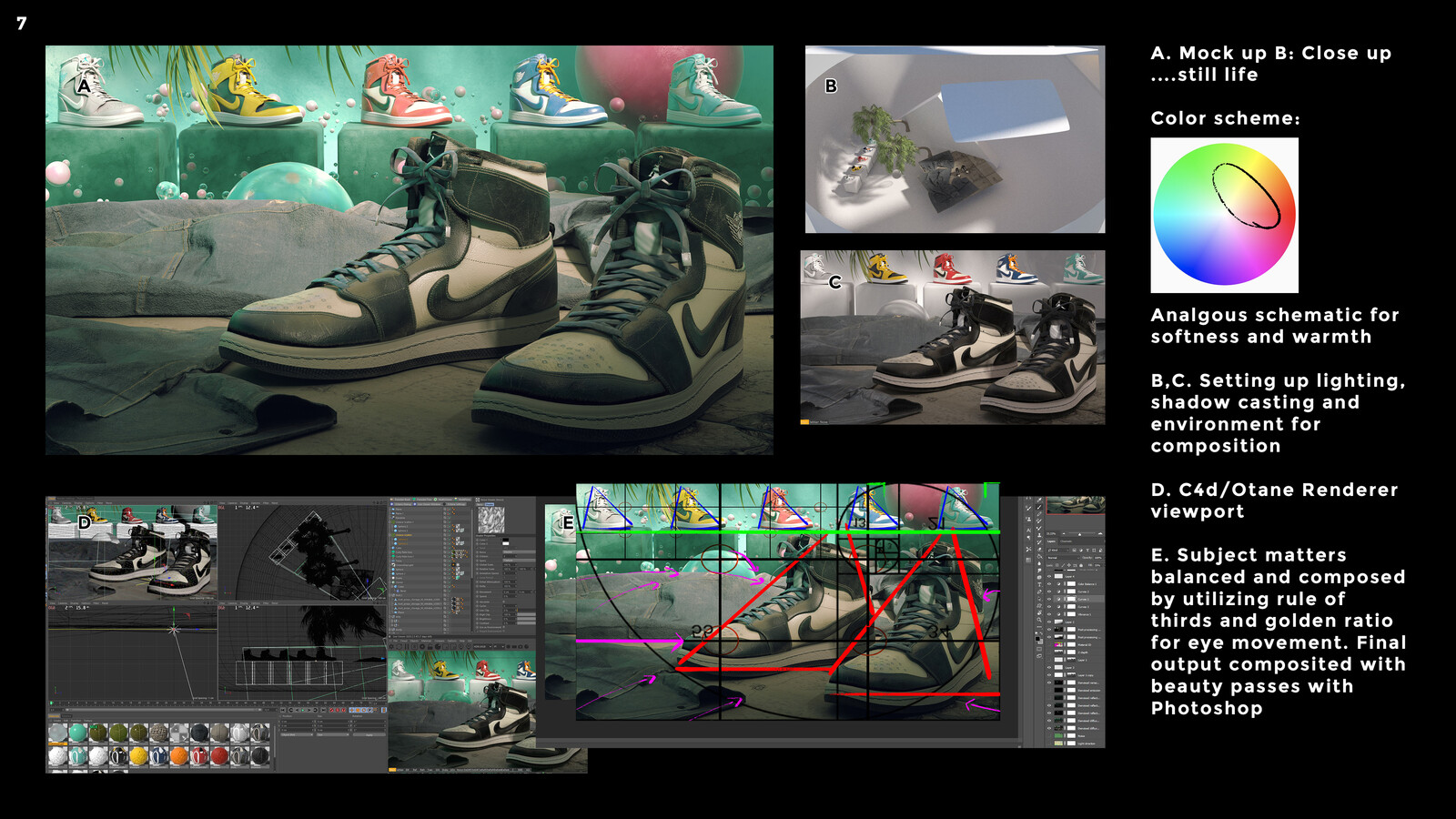
Task: Select the Zoom tool in Photoshop toolbar
Action: point(1039,620)
